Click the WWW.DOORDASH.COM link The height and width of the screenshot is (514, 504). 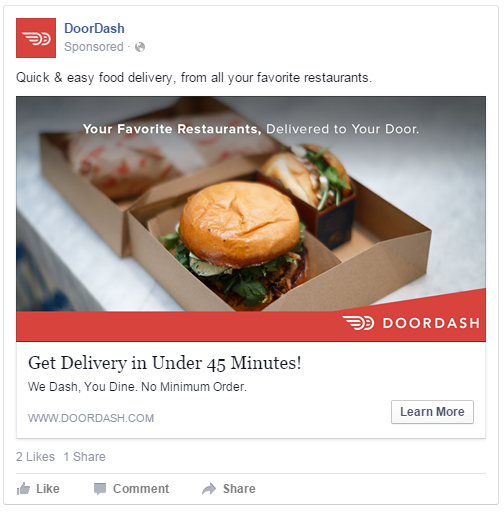click(x=91, y=418)
